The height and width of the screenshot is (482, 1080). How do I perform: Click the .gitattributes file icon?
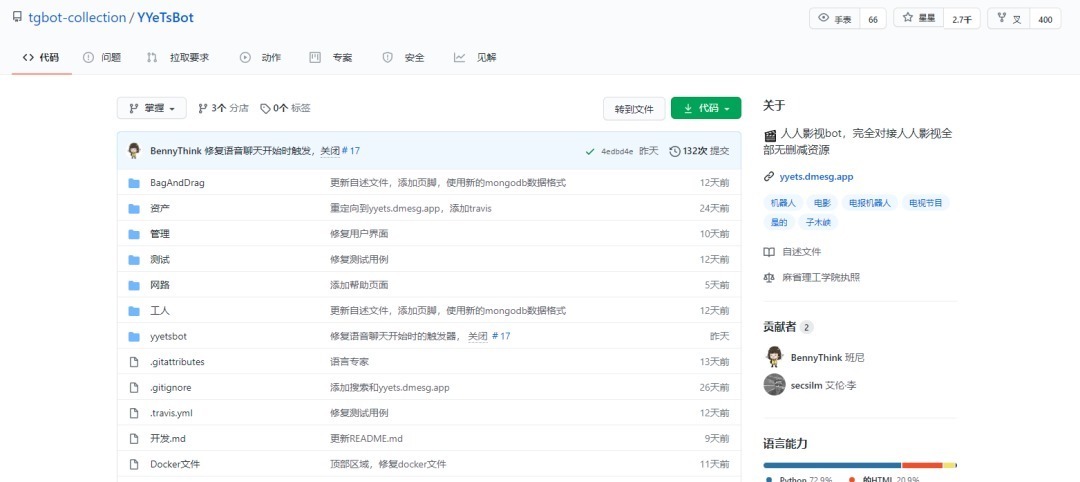point(134,362)
